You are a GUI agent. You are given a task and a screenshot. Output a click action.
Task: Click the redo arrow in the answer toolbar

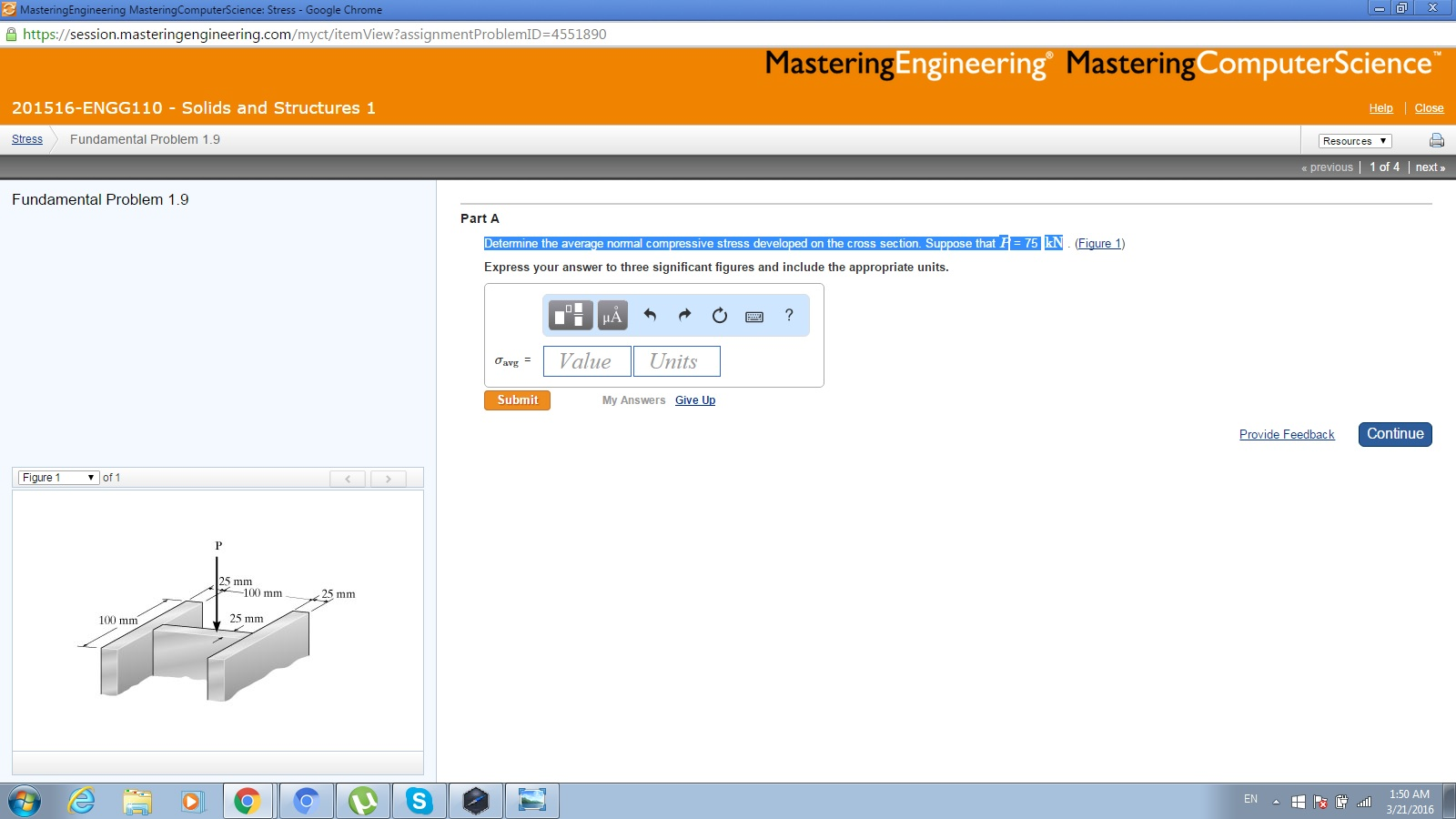point(684,315)
